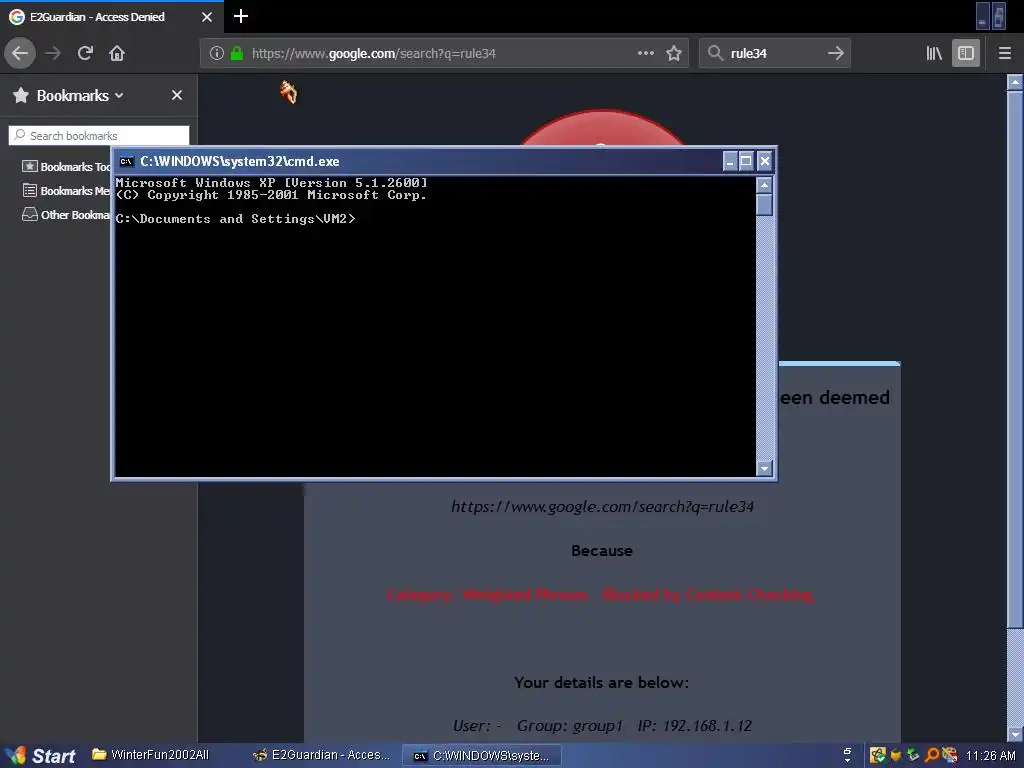Click the Firefox restore window button
Viewport: 1024px width, 768px height.
(x=999, y=17)
